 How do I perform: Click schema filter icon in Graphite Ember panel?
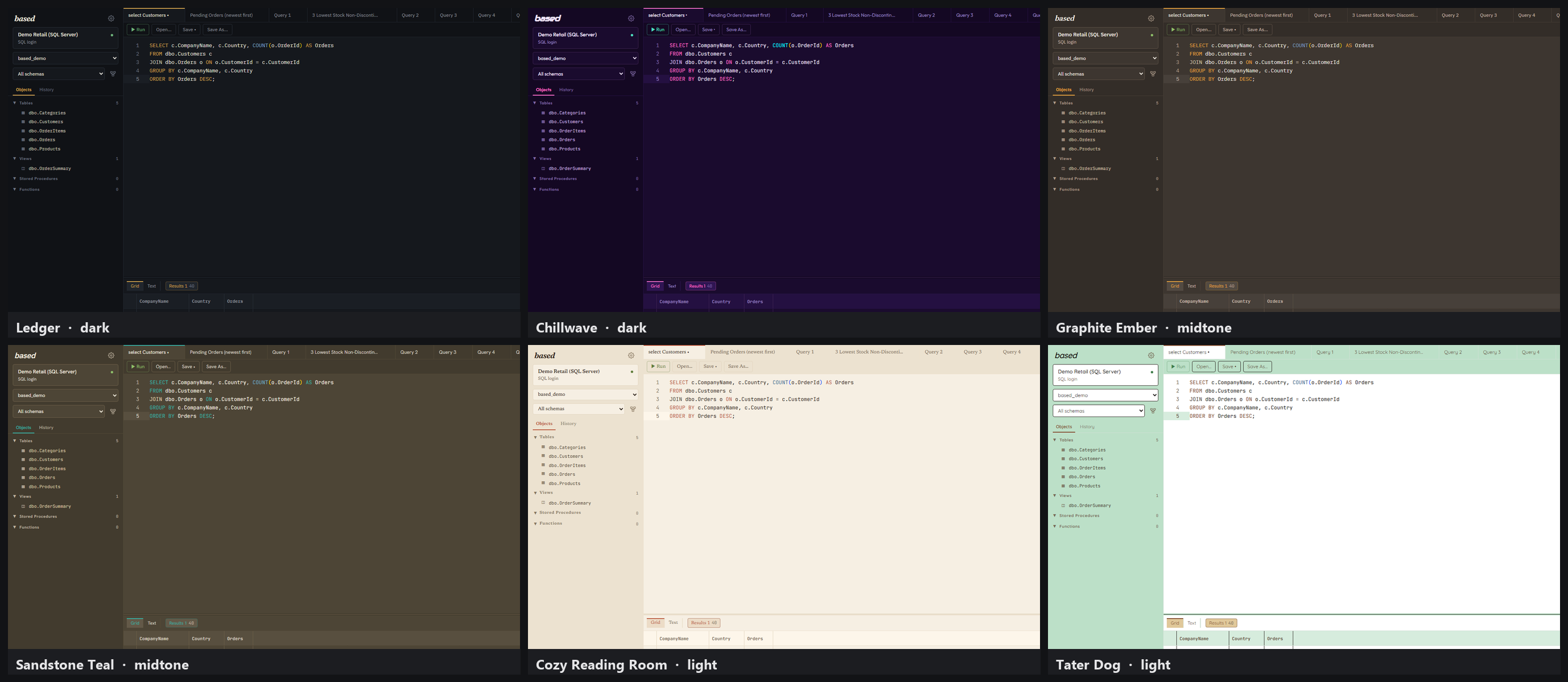pos(1152,73)
